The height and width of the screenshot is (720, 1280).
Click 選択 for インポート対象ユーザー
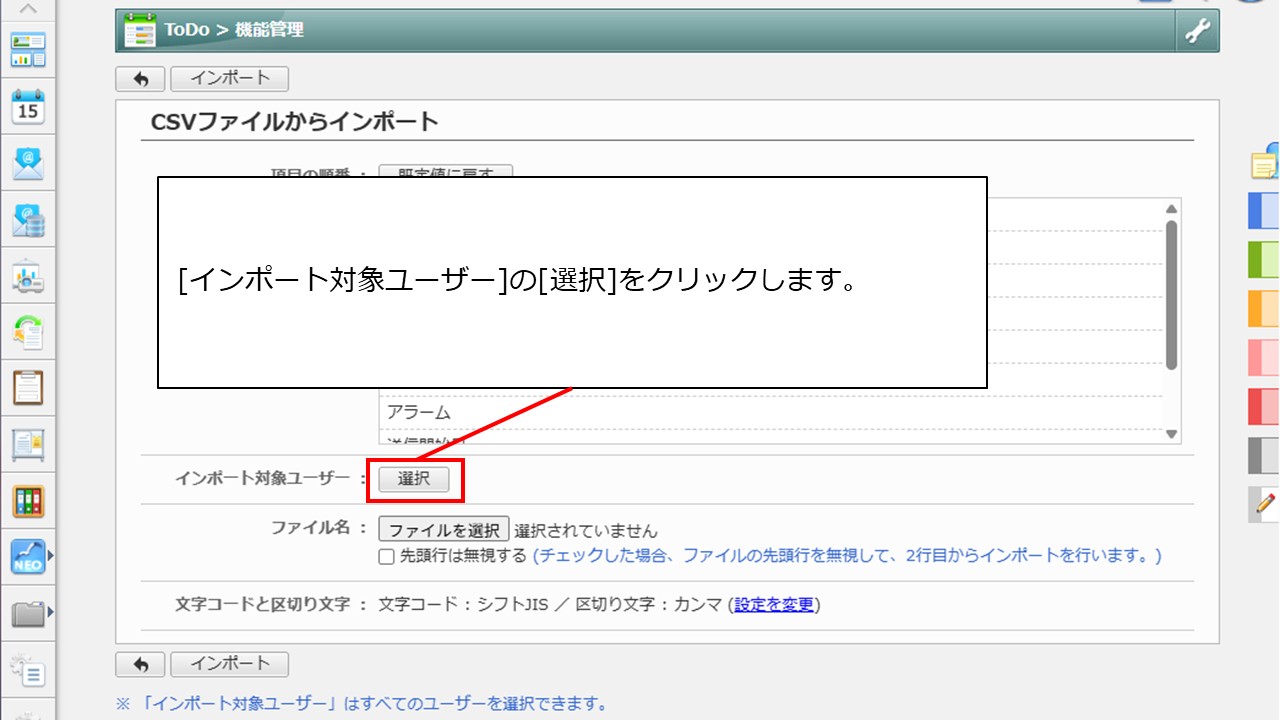tap(414, 480)
